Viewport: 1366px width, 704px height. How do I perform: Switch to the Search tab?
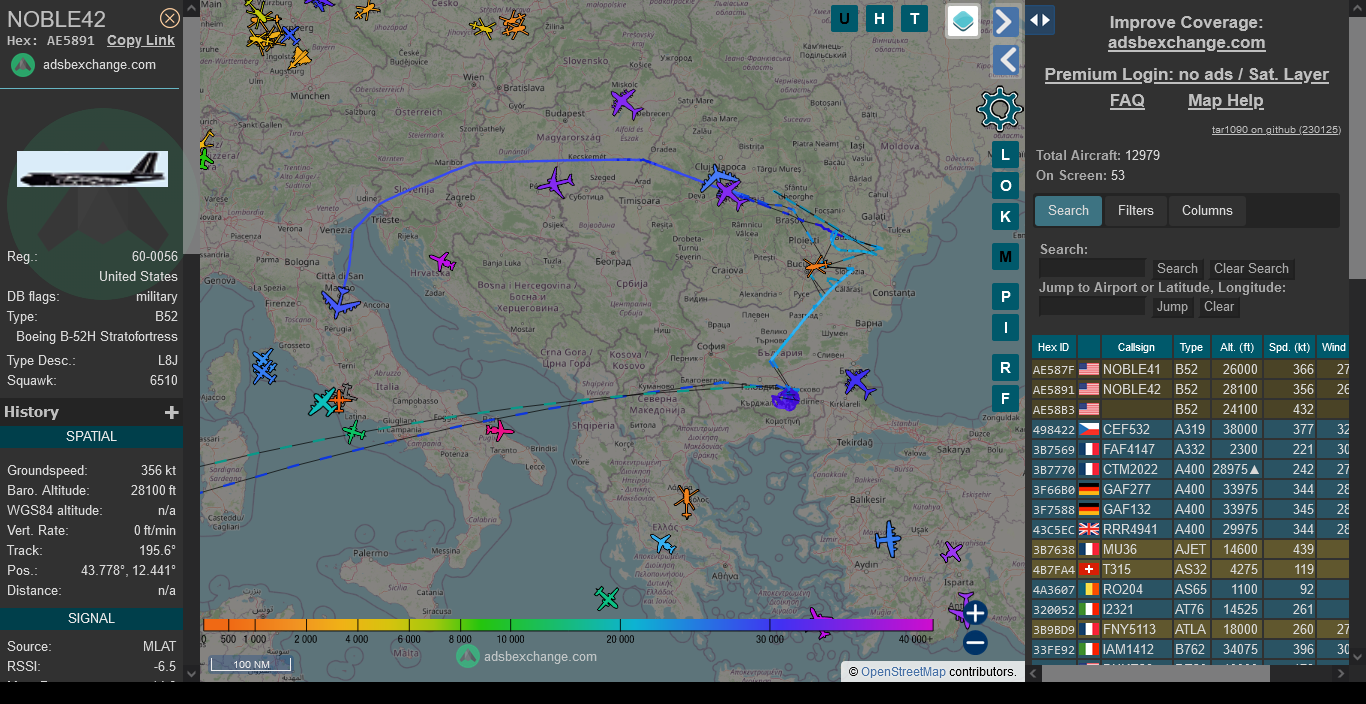point(1068,211)
